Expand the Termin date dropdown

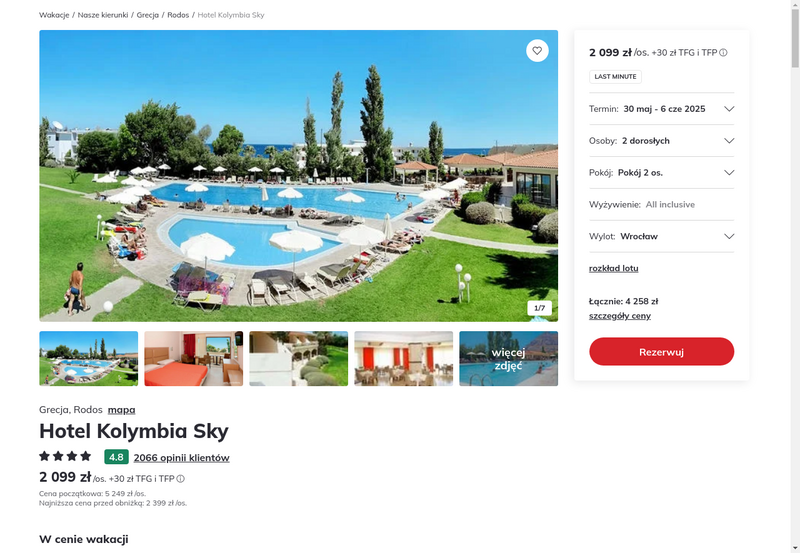(x=661, y=109)
